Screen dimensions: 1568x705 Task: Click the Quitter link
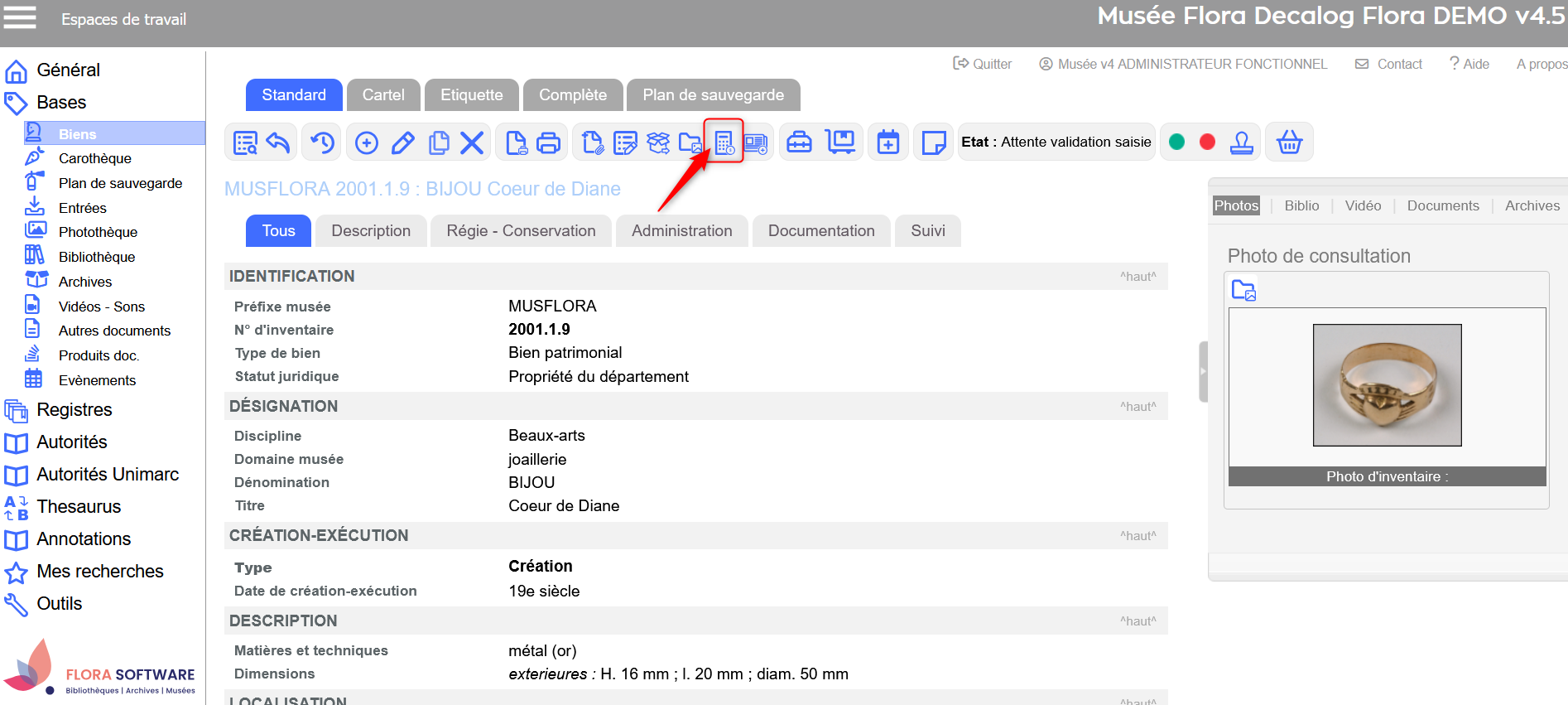983,64
